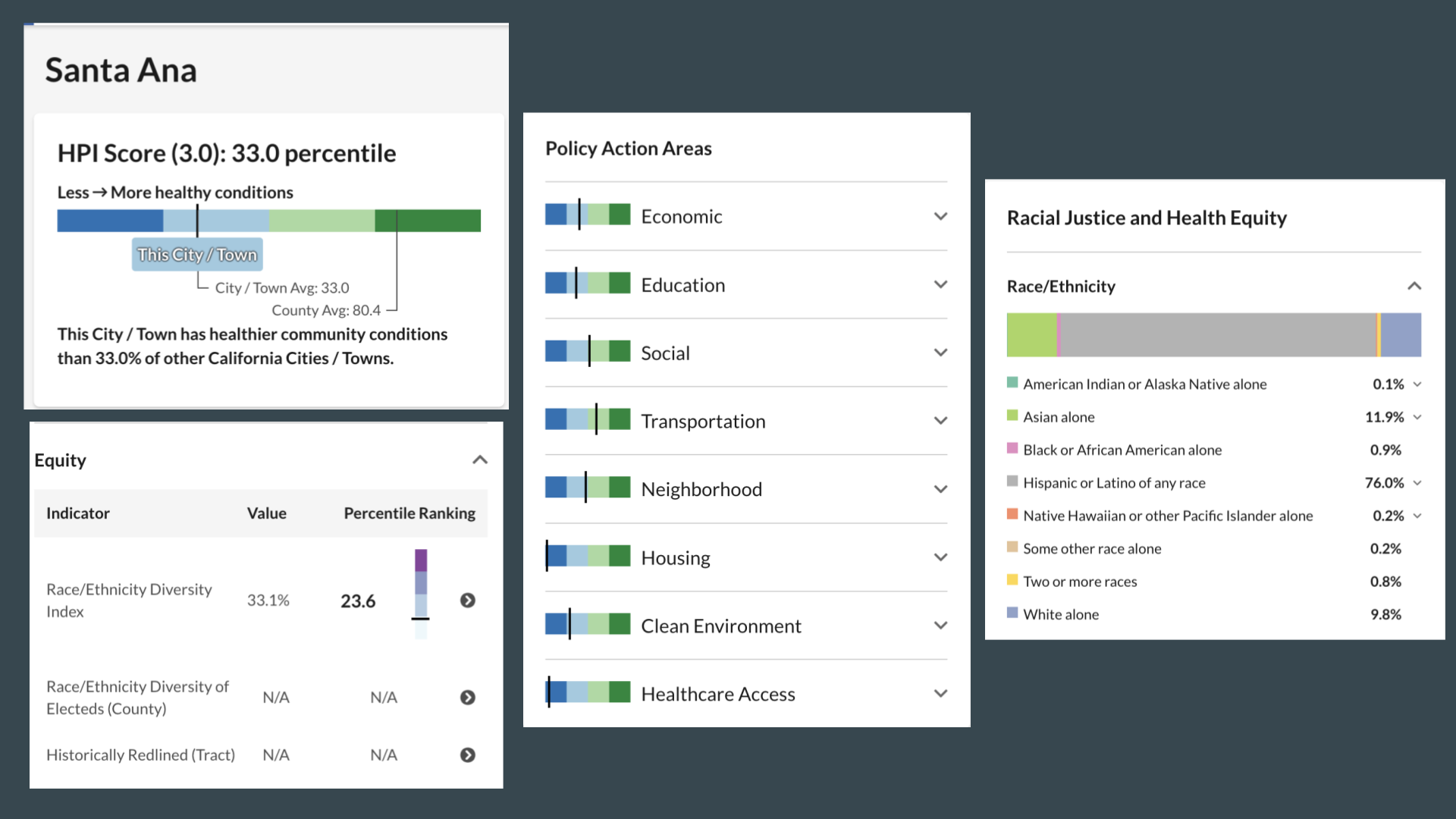Click the Historically Redlined (Tract) indicator
Image resolution: width=1456 pixels, height=819 pixels.
(140, 755)
